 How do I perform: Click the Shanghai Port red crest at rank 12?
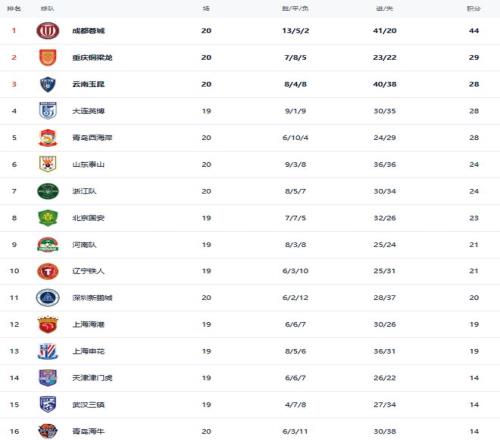click(48, 324)
